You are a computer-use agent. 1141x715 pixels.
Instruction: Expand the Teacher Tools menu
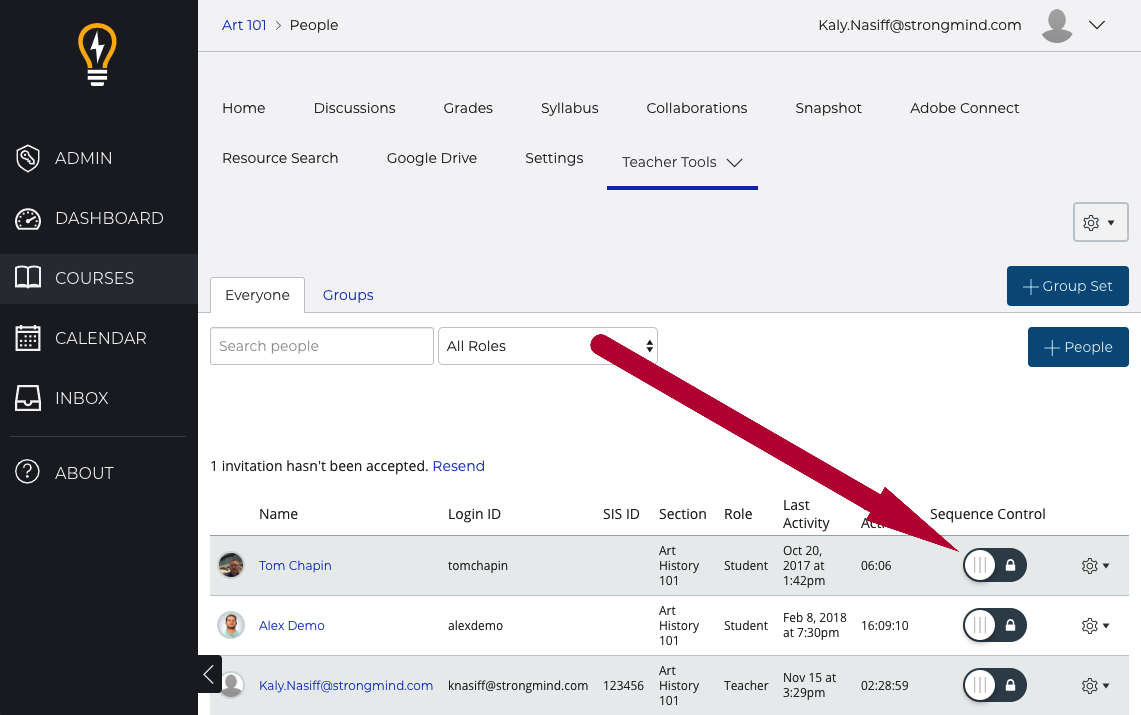[x=682, y=162]
